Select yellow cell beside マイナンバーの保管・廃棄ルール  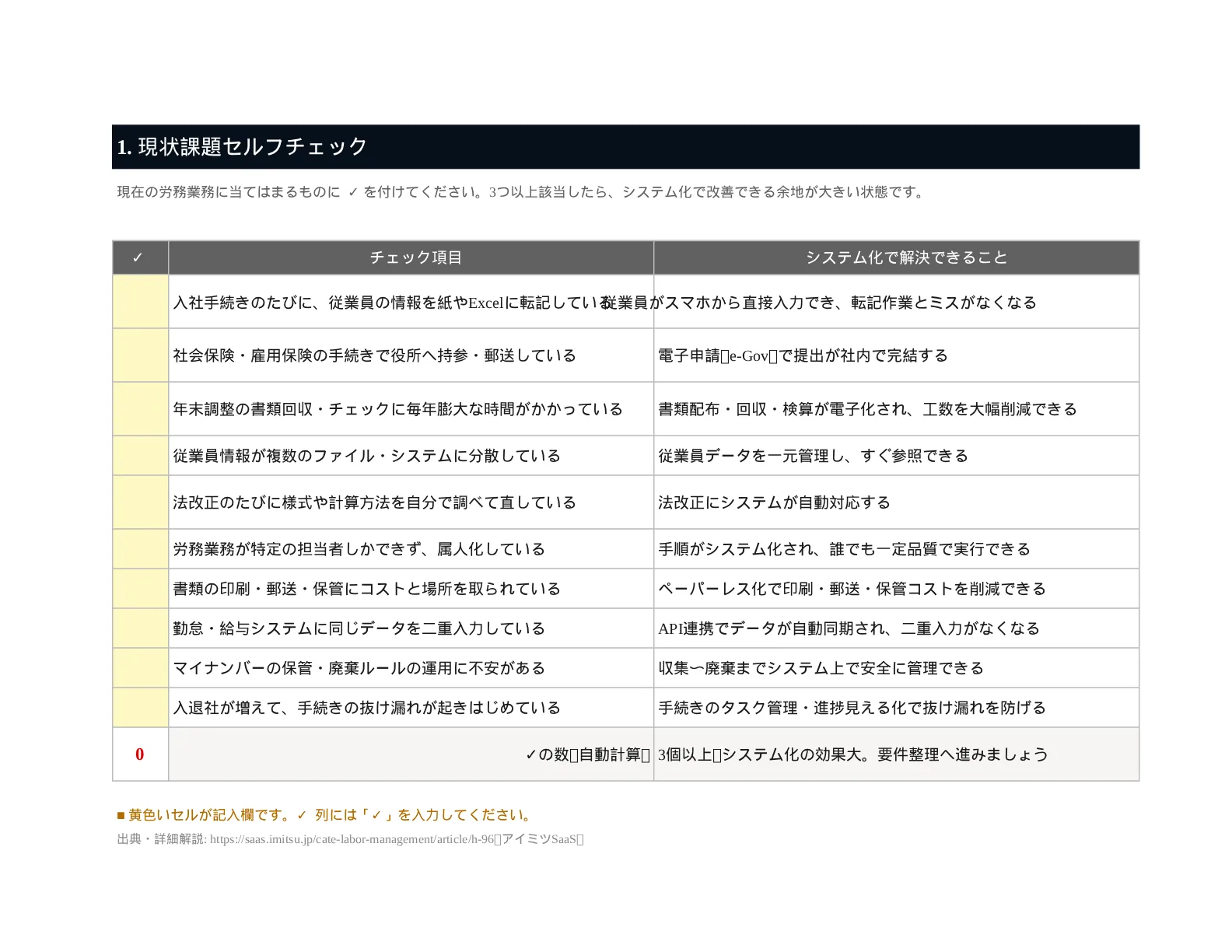141,668
